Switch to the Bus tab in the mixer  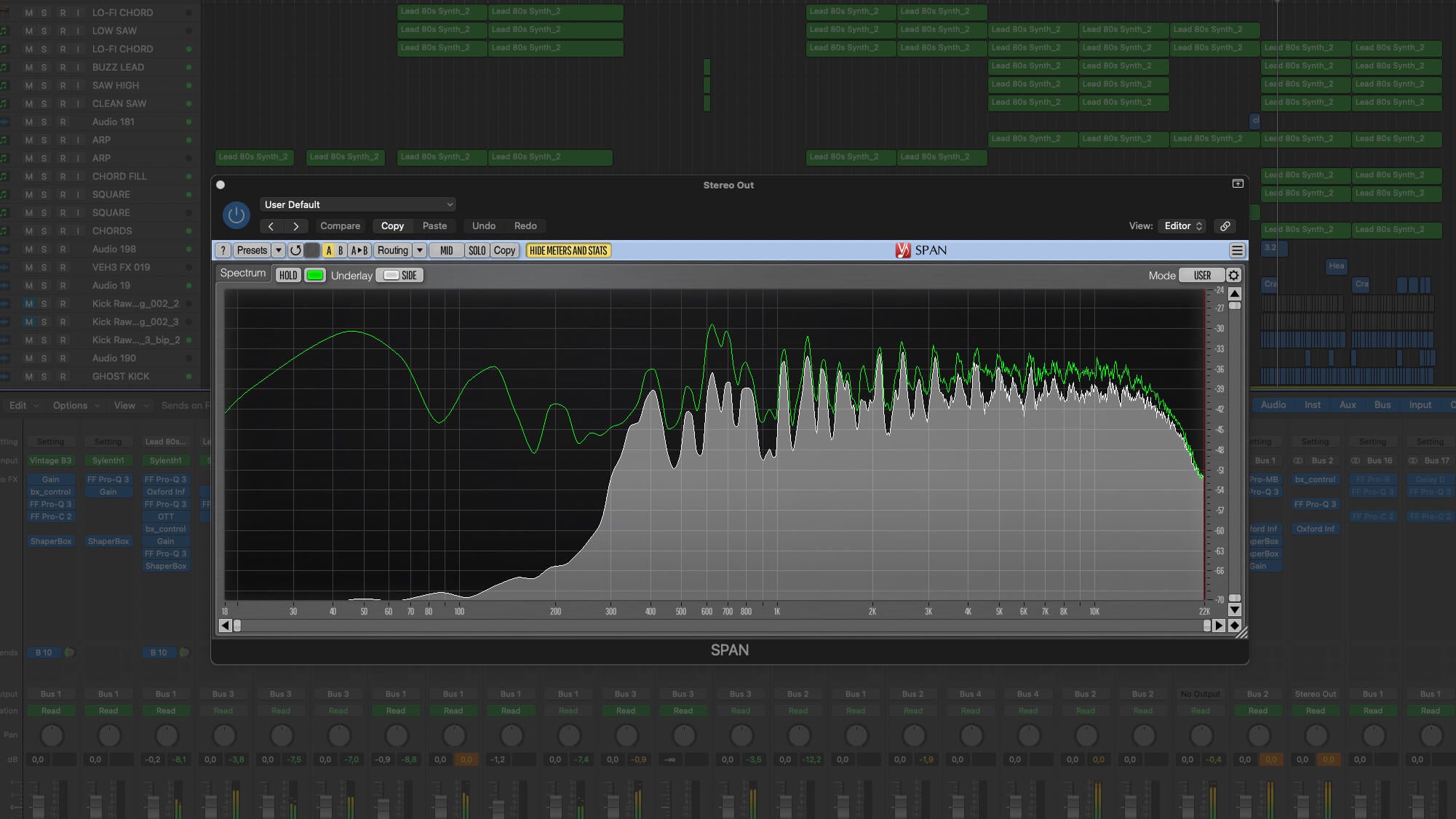tap(1382, 404)
